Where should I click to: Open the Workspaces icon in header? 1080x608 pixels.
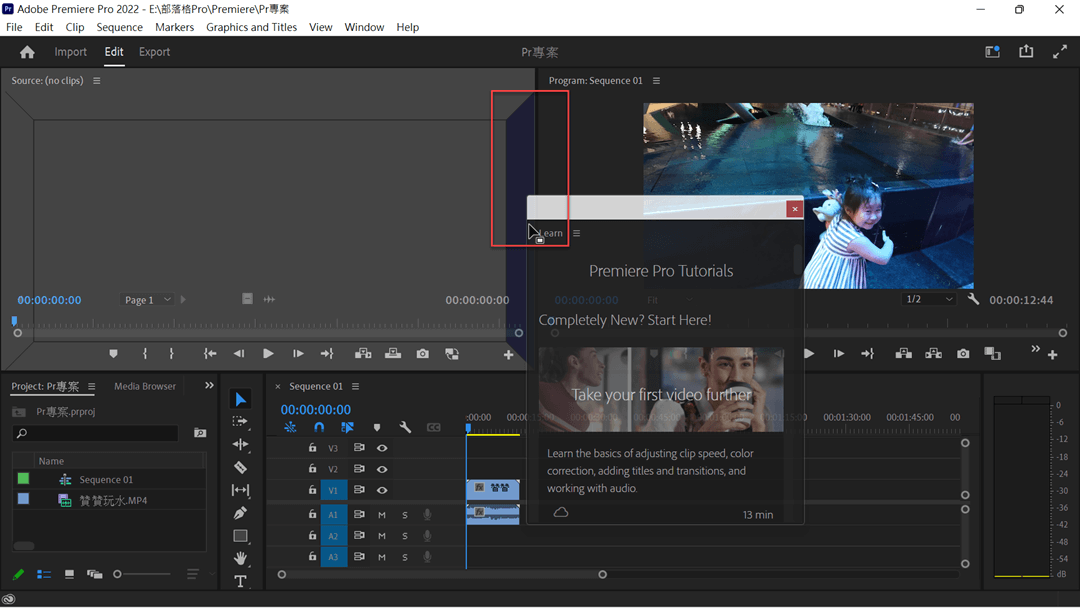(993, 52)
